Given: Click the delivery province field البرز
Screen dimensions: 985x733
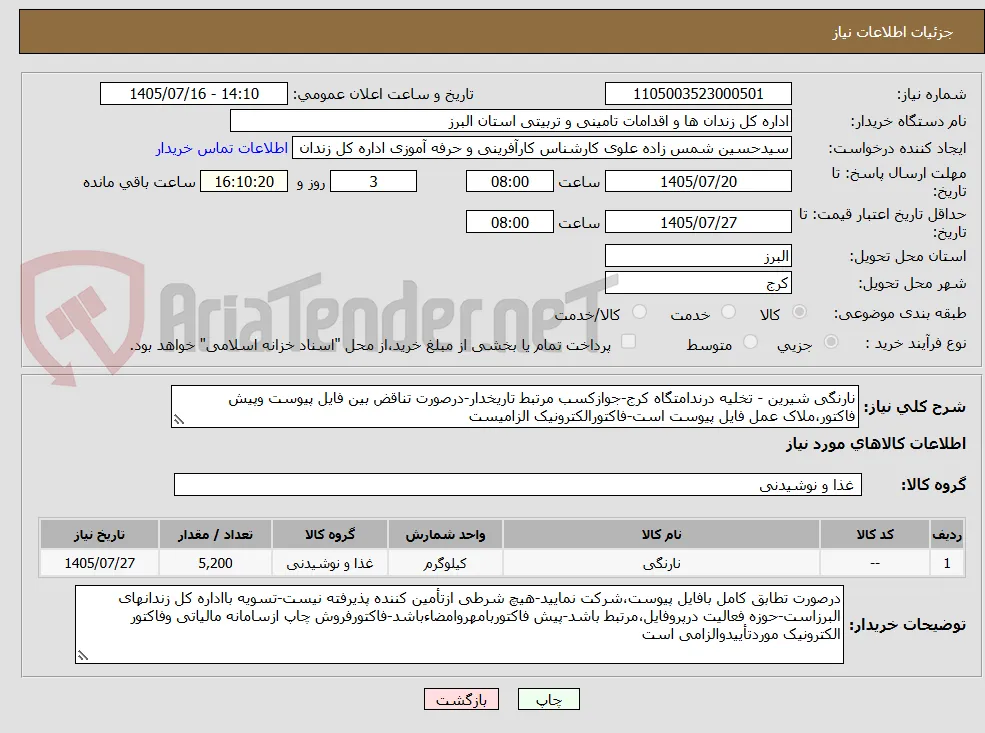Looking at the screenshot, I should (x=698, y=256).
